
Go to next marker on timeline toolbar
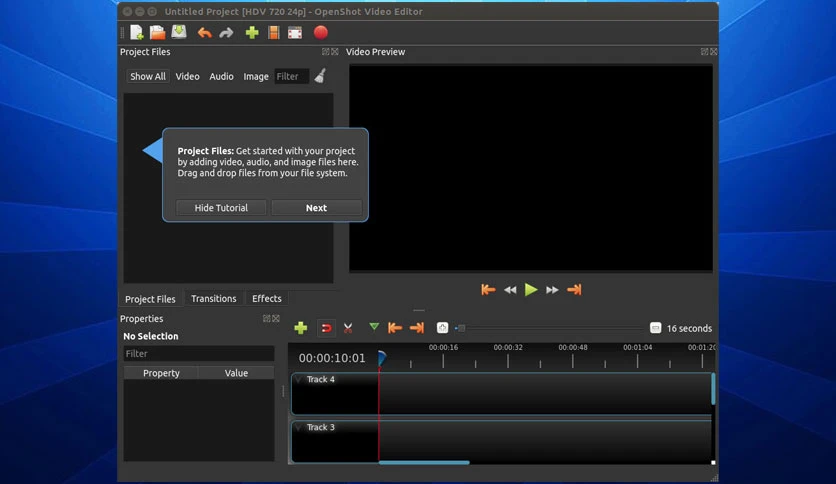[417, 328]
